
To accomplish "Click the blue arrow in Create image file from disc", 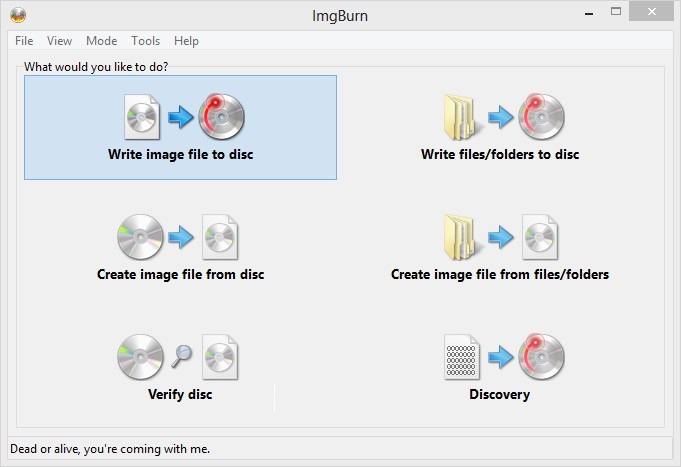I will coord(181,237).
